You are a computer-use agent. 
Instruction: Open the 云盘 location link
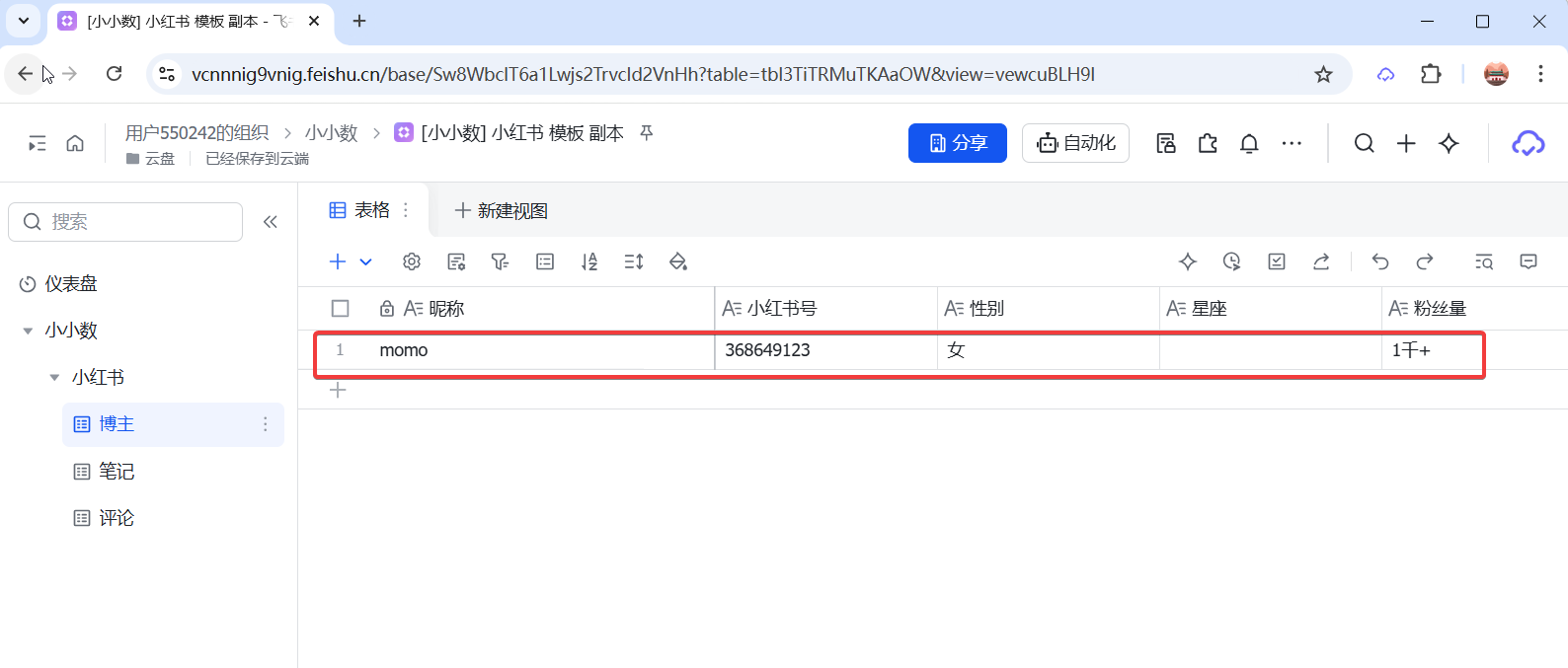coord(151,159)
